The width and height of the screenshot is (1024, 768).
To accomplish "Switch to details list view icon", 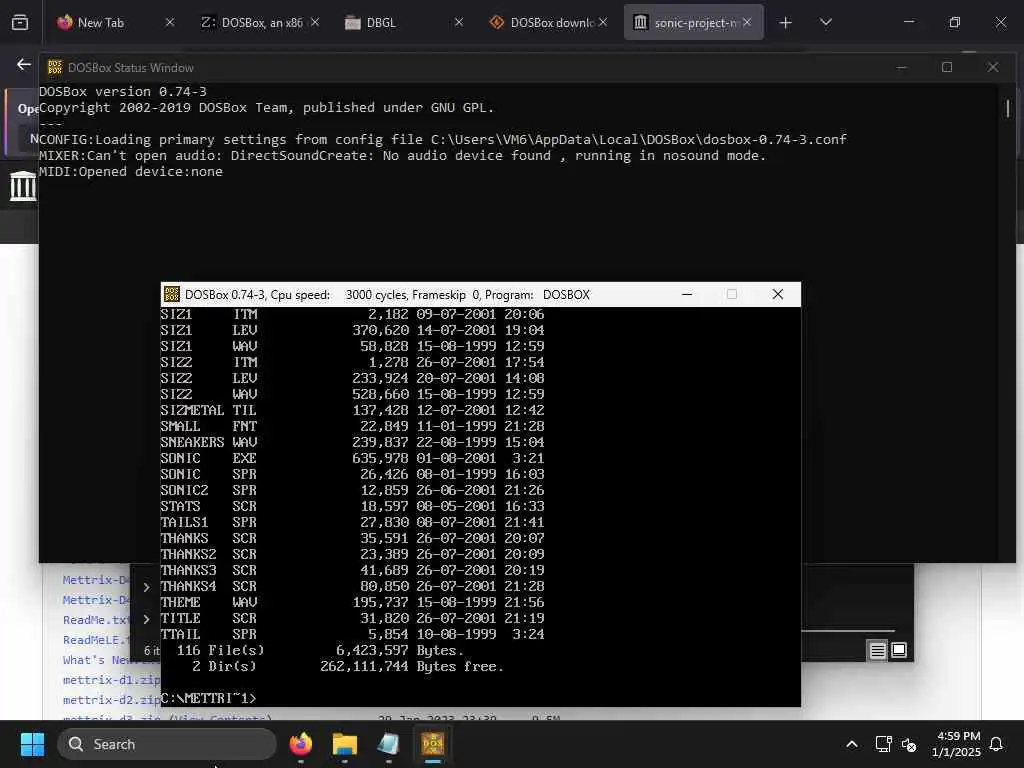I will (x=877, y=650).
